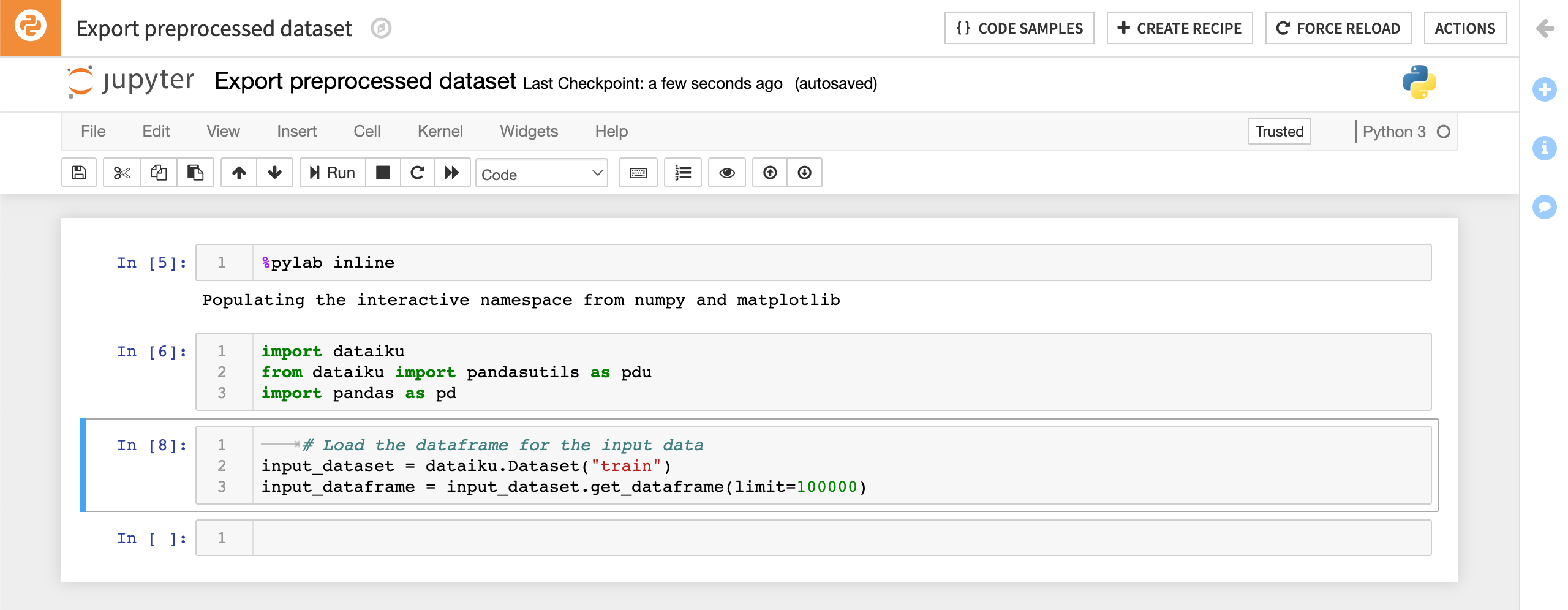
Task: Click the In [6]: prompt
Action: [152, 352]
